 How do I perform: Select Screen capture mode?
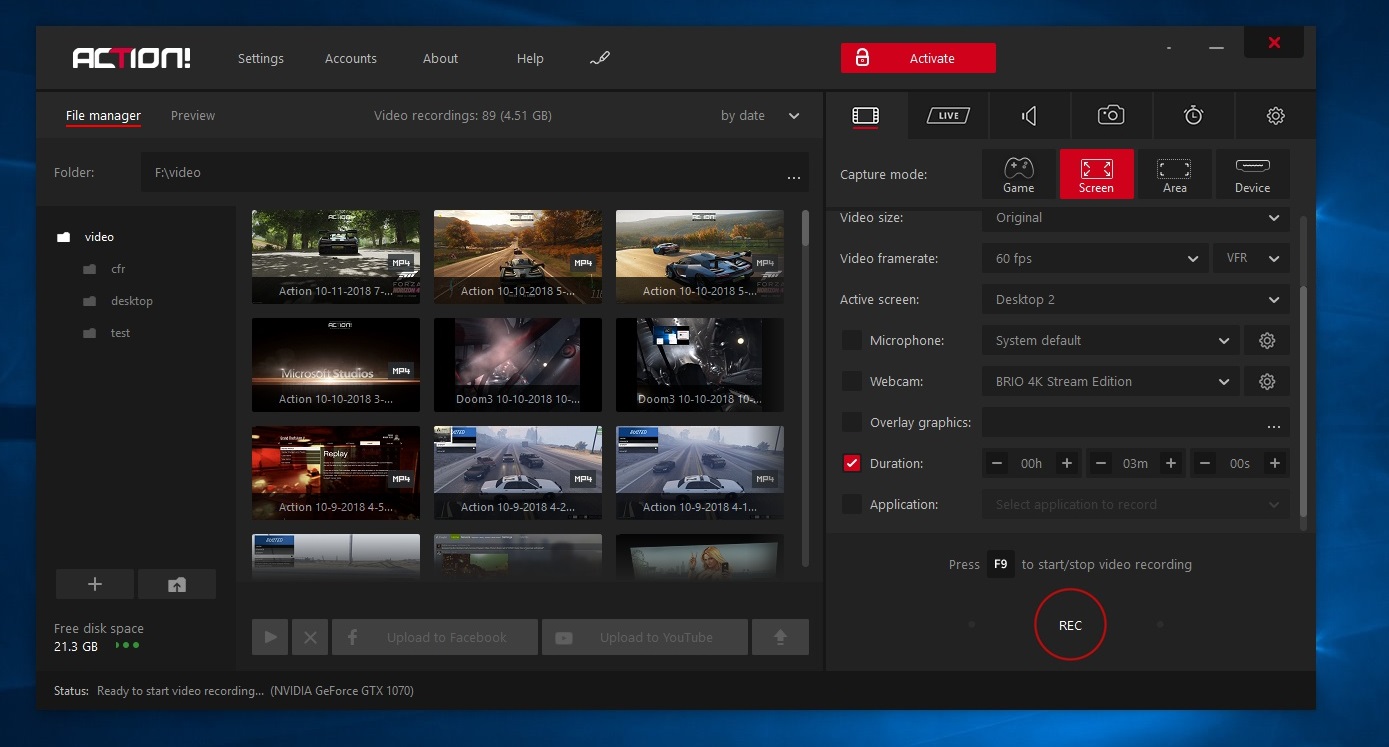pos(1096,174)
